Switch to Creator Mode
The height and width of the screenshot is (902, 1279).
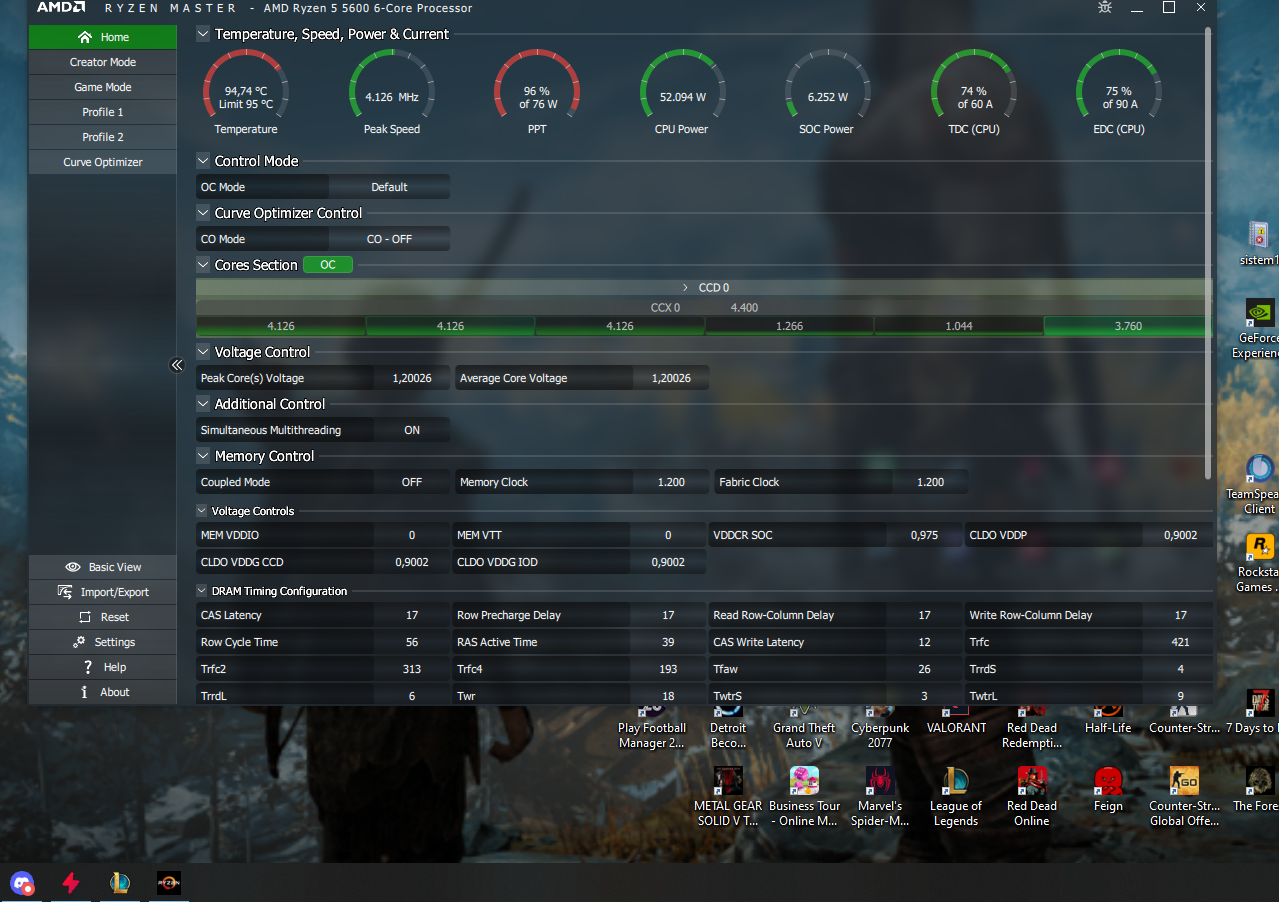[x=103, y=62]
